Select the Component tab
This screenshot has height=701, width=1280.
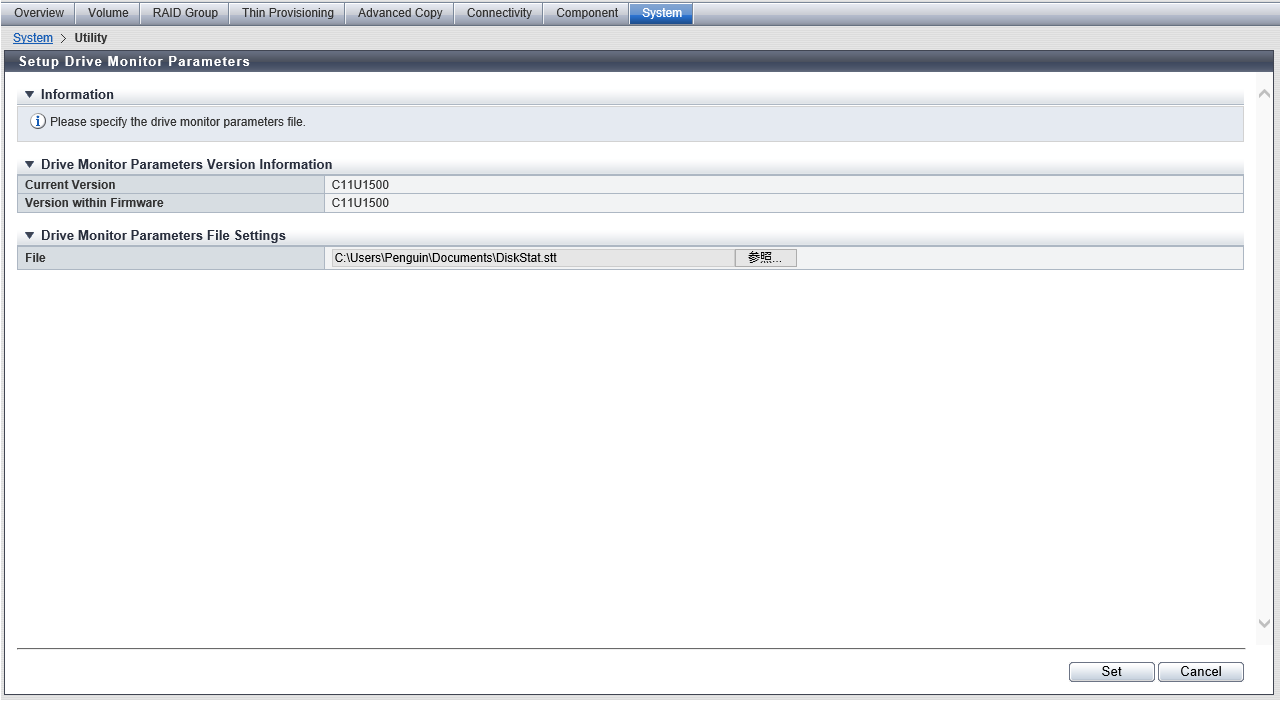pyautogui.click(x=587, y=13)
